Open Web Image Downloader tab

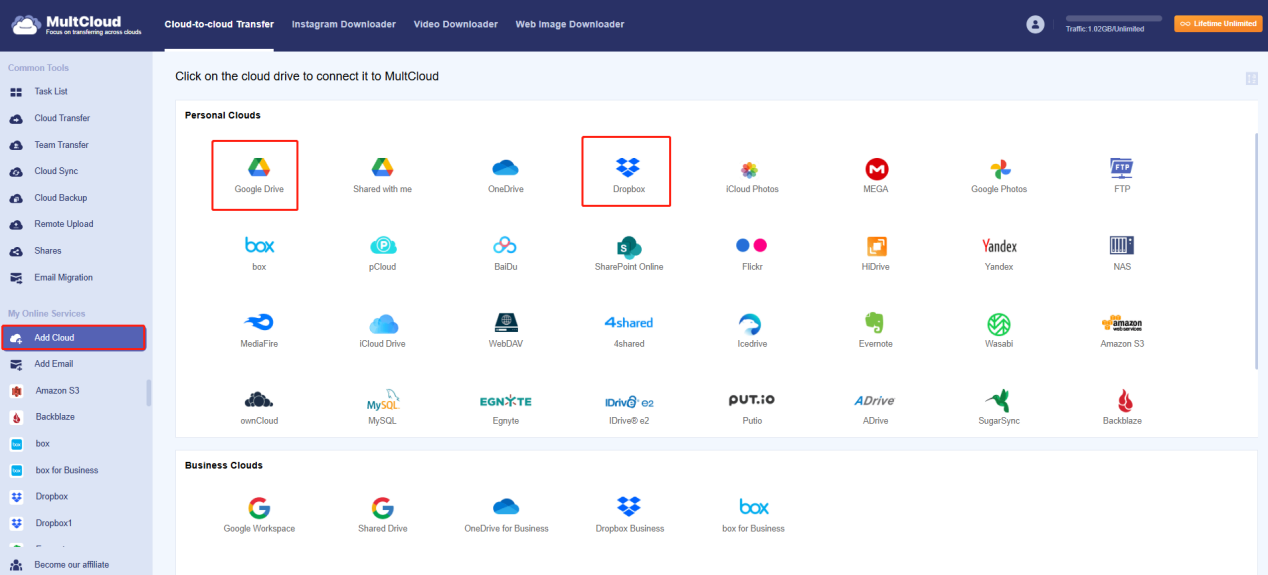pyautogui.click(x=569, y=24)
